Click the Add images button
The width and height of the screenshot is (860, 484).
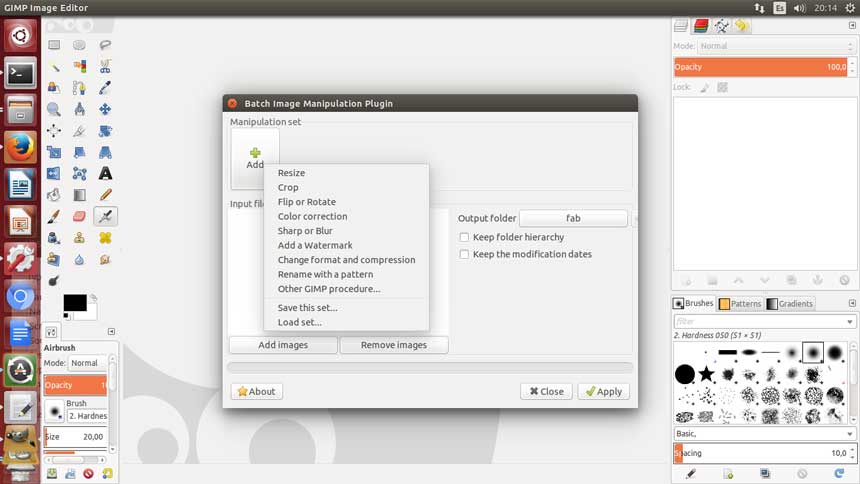click(283, 345)
